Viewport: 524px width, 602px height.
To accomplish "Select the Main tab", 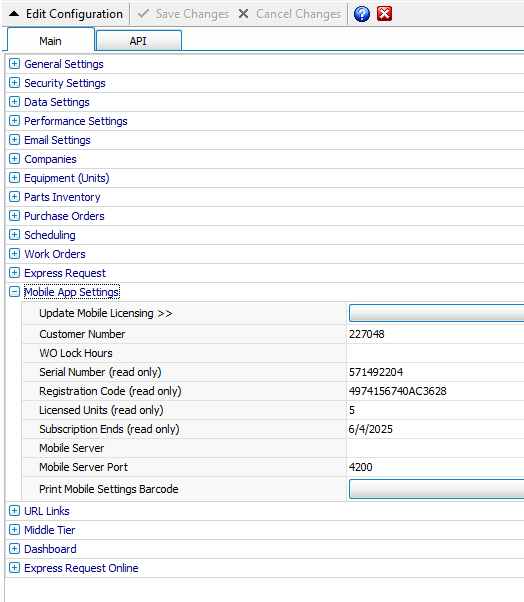I will click(51, 41).
